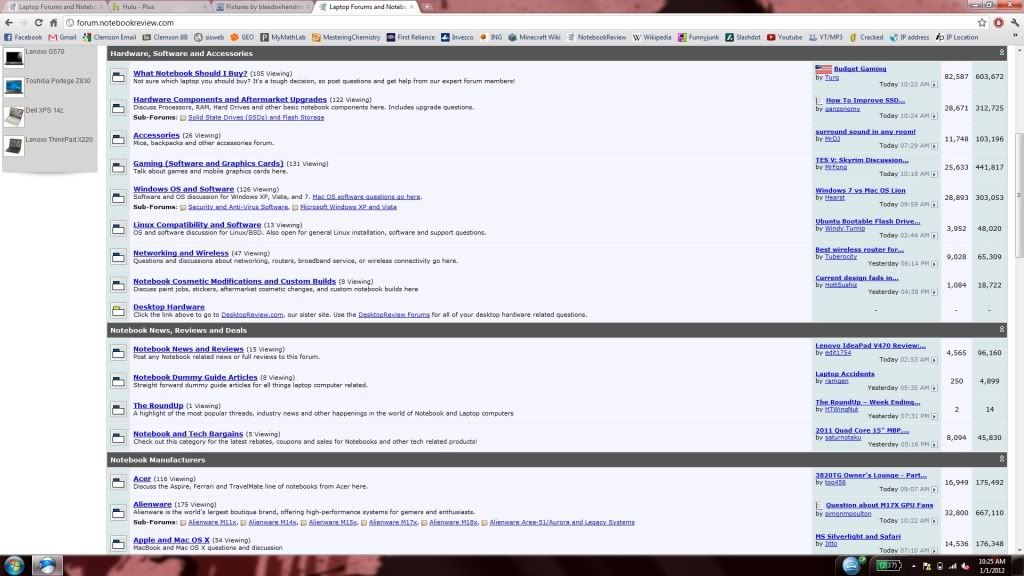1024x576 pixels.
Task: Switch to the Pictures by bleedwhensh tab
Action: click(x=261, y=7)
